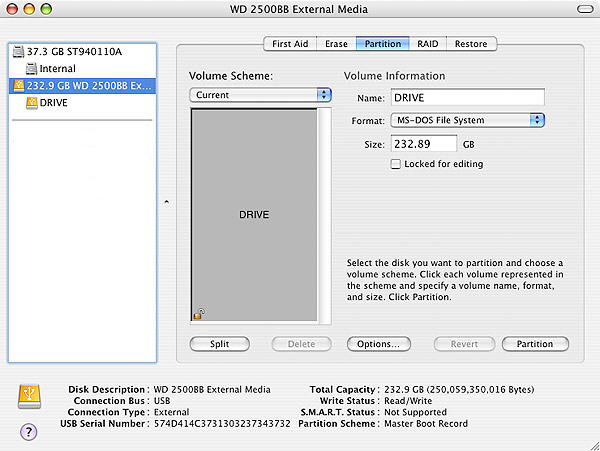600x451 pixels.
Task: Open the RAID tab
Action: (x=427, y=44)
